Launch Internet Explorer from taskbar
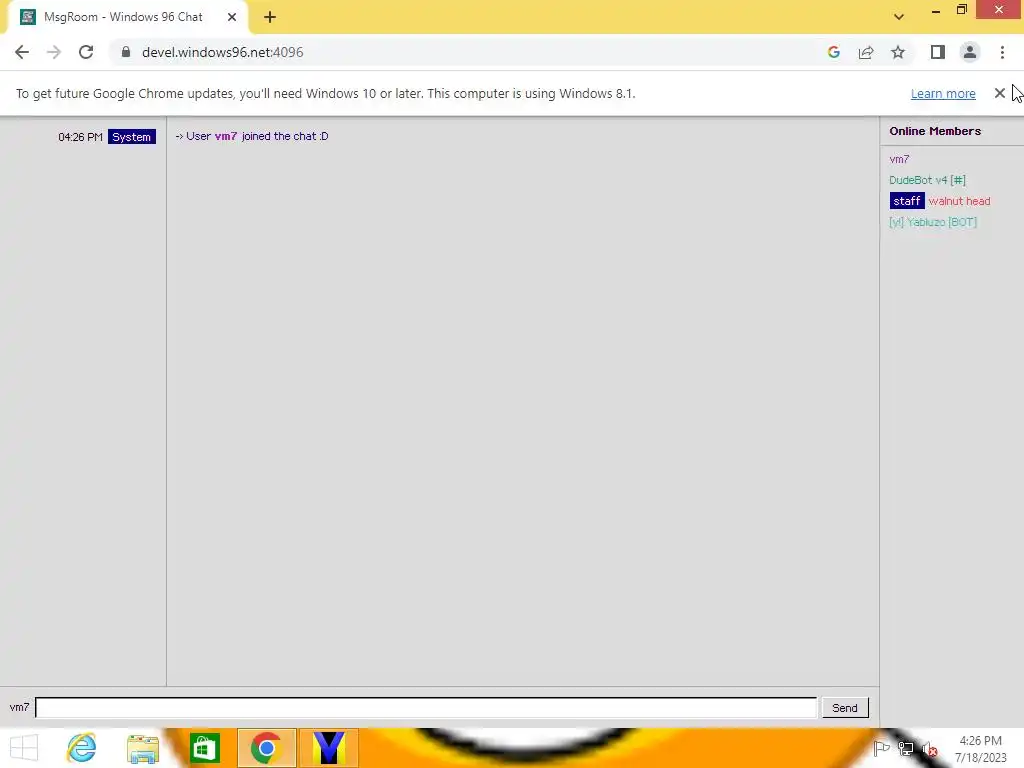The width and height of the screenshot is (1024, 768). [82, 748]
